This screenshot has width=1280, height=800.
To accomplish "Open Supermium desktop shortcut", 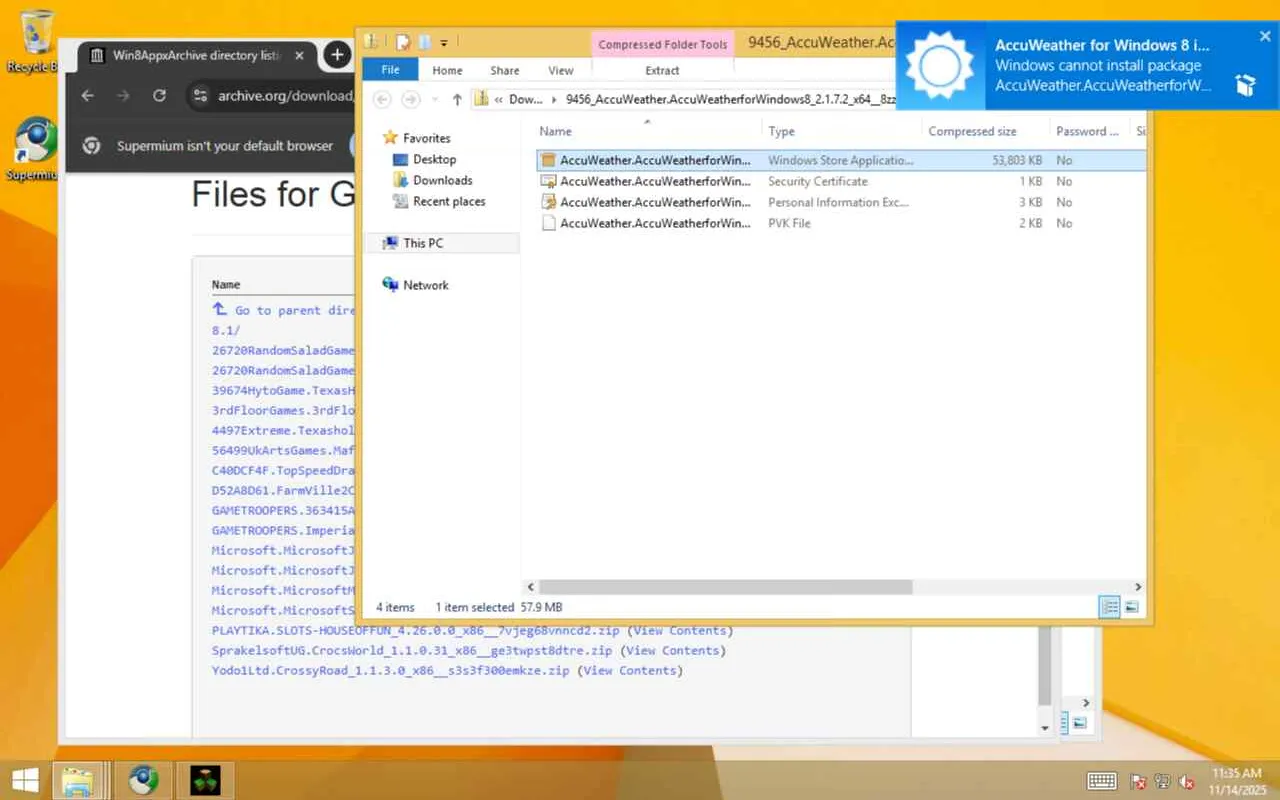I will 34,150.
